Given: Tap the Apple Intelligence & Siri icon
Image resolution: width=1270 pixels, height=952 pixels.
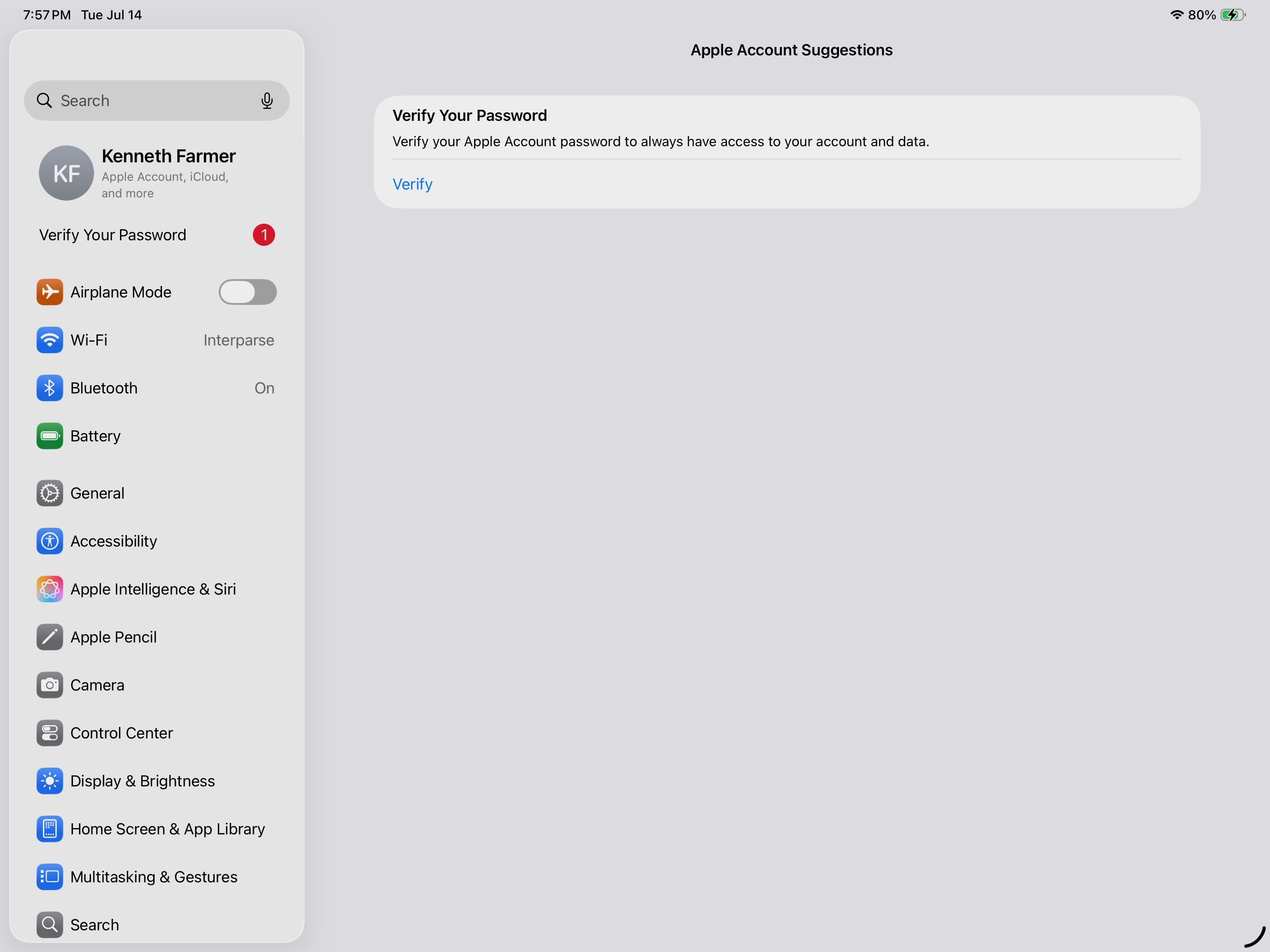Looking at the screenshot, I should pos(49,589).
